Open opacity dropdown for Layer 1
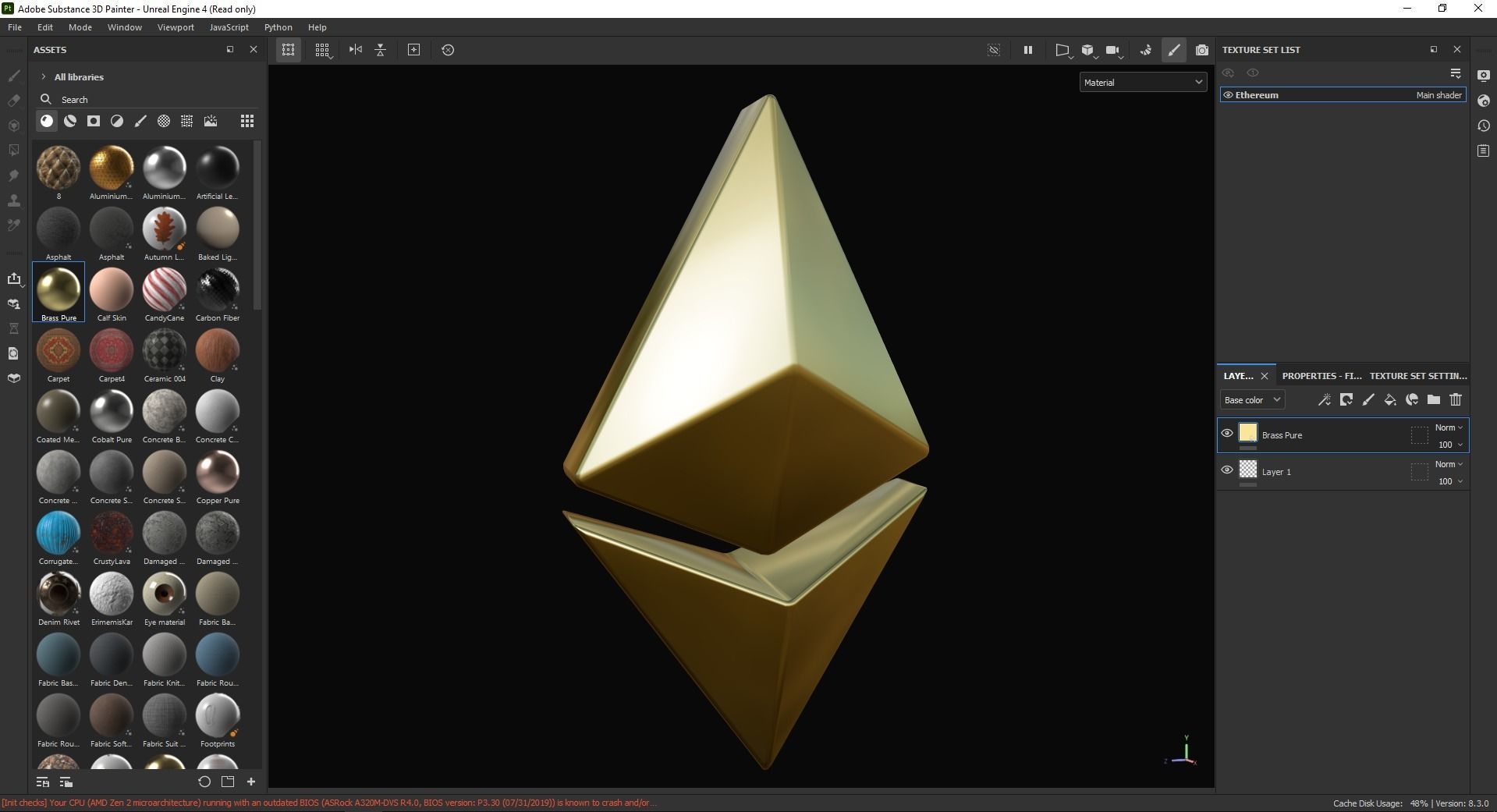1497x812 pixels. coord(1450,481)
